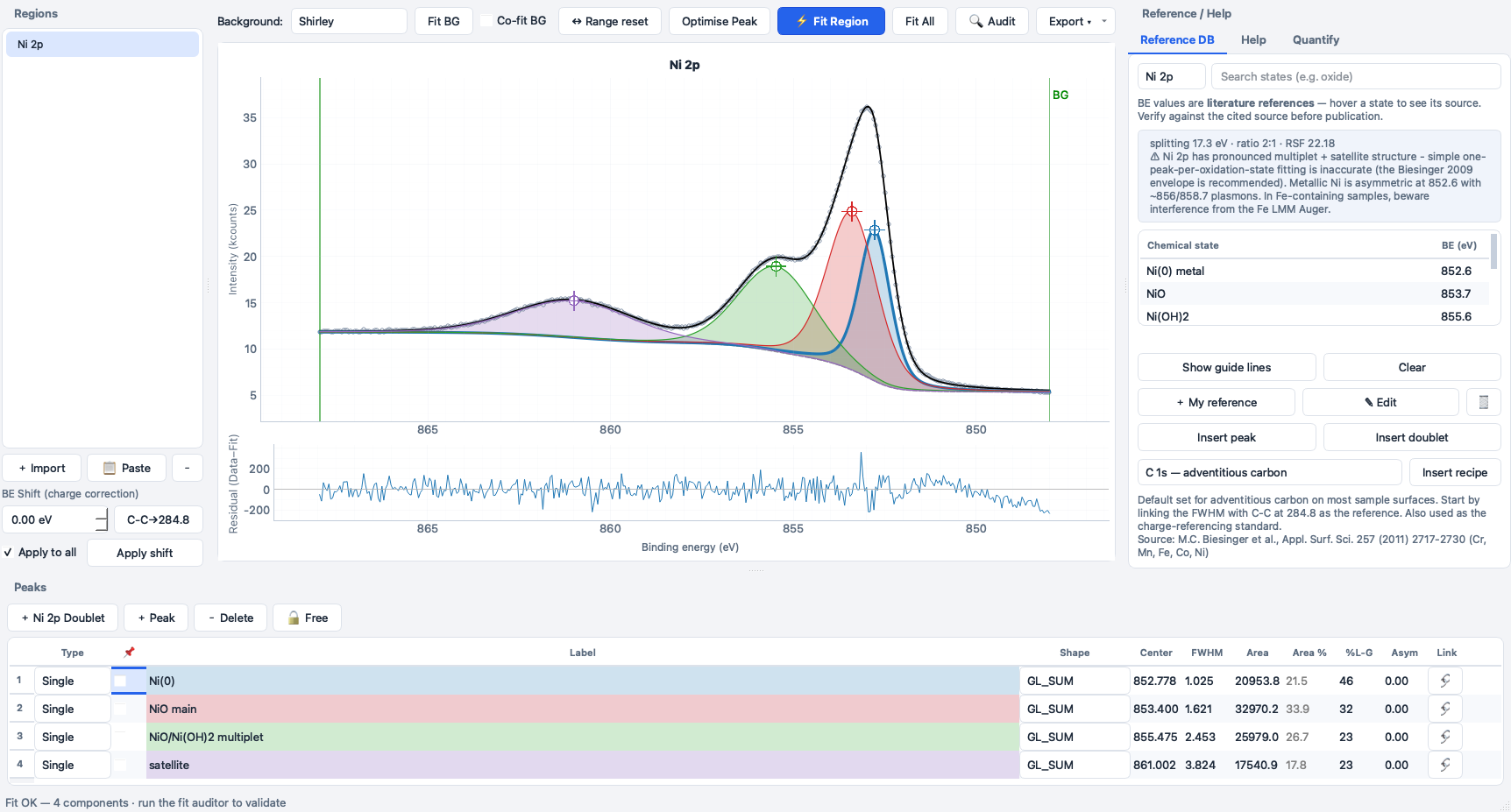
Task: Click the clipboard Paste button
Action: point(127,468)
